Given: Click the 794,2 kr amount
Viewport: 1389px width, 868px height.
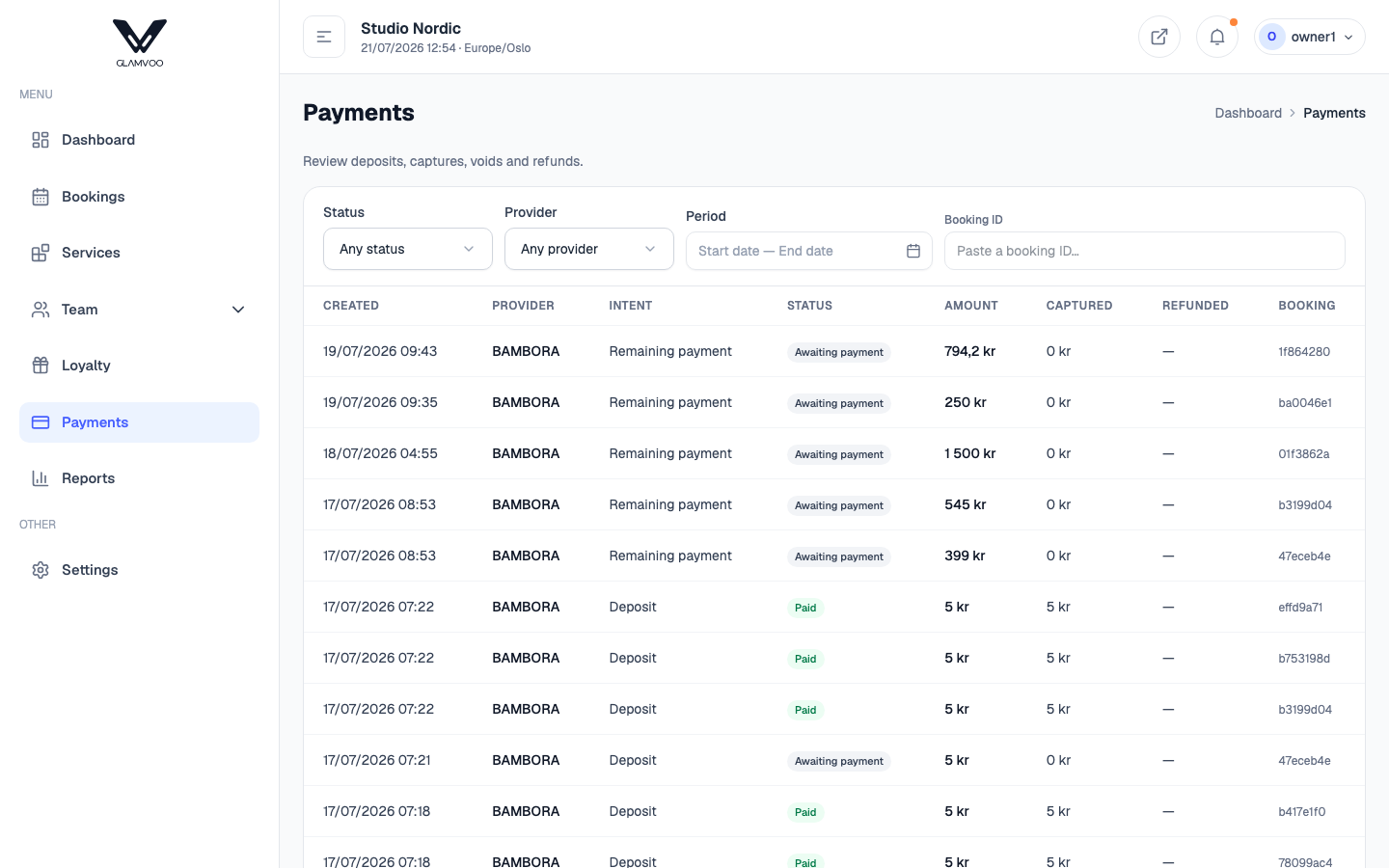Looking at the screenshot, I should click(969, 351).
